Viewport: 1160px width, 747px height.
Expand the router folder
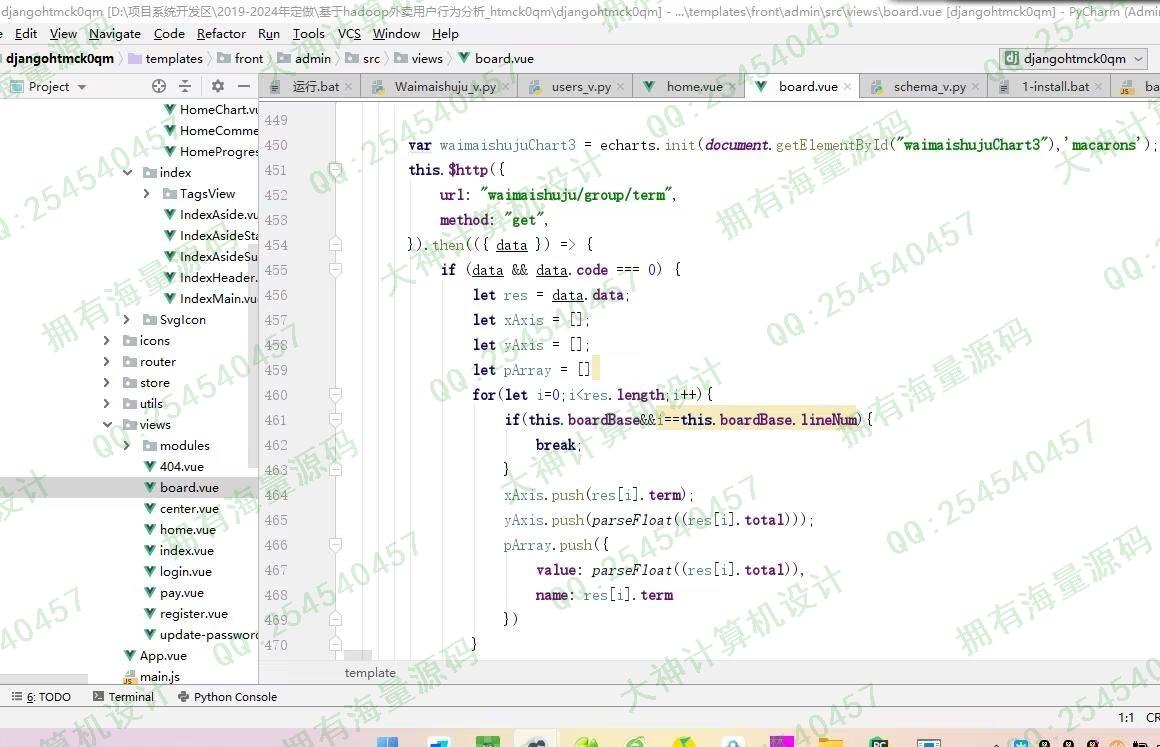pos(107,362)
